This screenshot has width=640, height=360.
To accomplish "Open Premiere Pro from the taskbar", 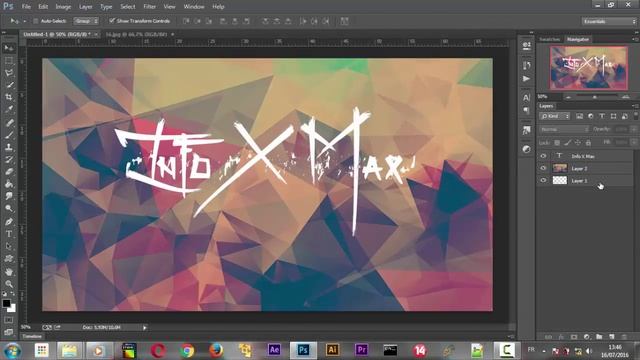I will pos(361,350).
